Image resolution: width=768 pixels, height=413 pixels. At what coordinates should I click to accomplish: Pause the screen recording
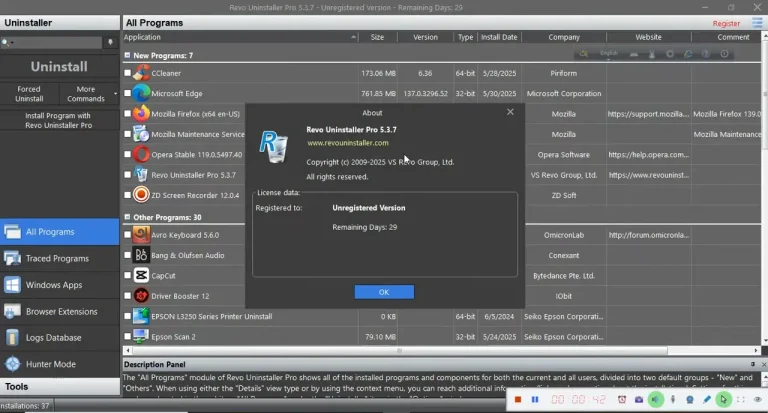(x=535, y=400)
